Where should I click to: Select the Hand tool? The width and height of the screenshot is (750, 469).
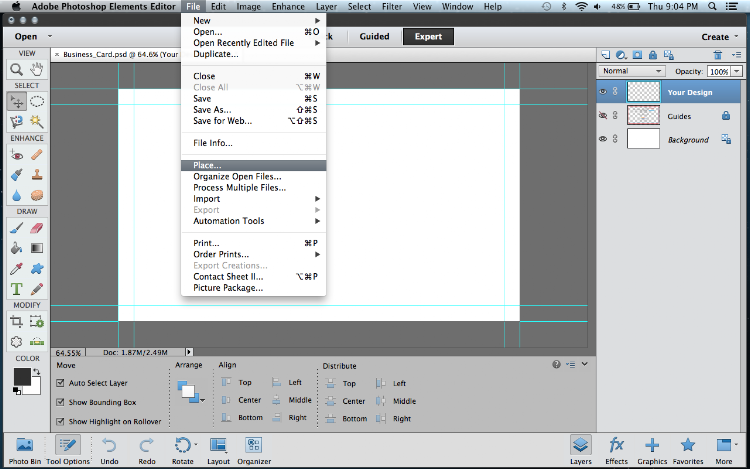pos(37,70)
